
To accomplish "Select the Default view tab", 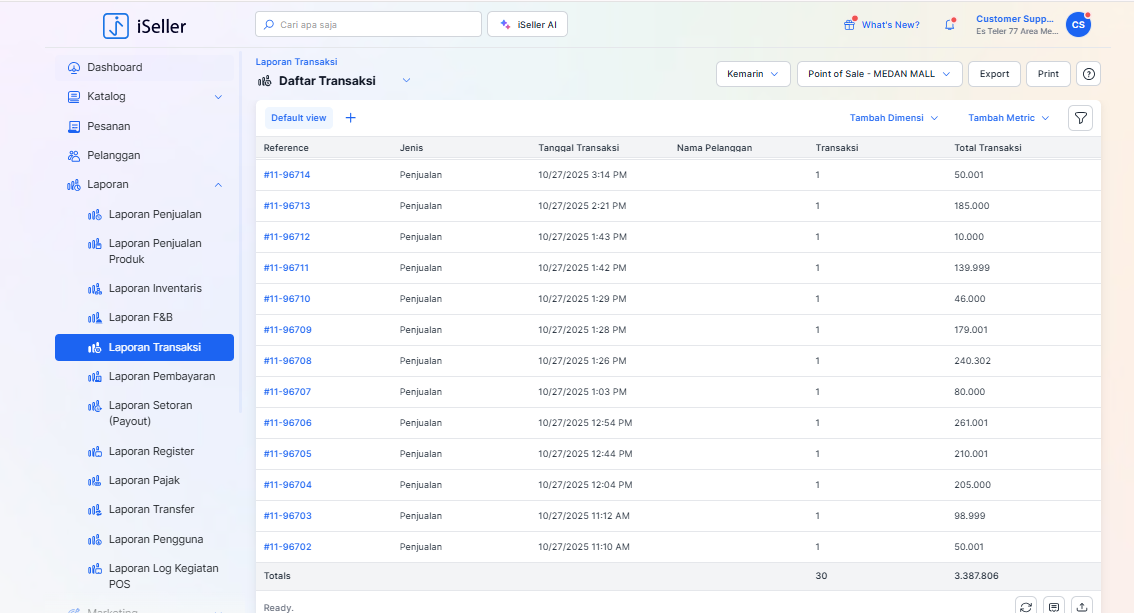I will [298, 118].
